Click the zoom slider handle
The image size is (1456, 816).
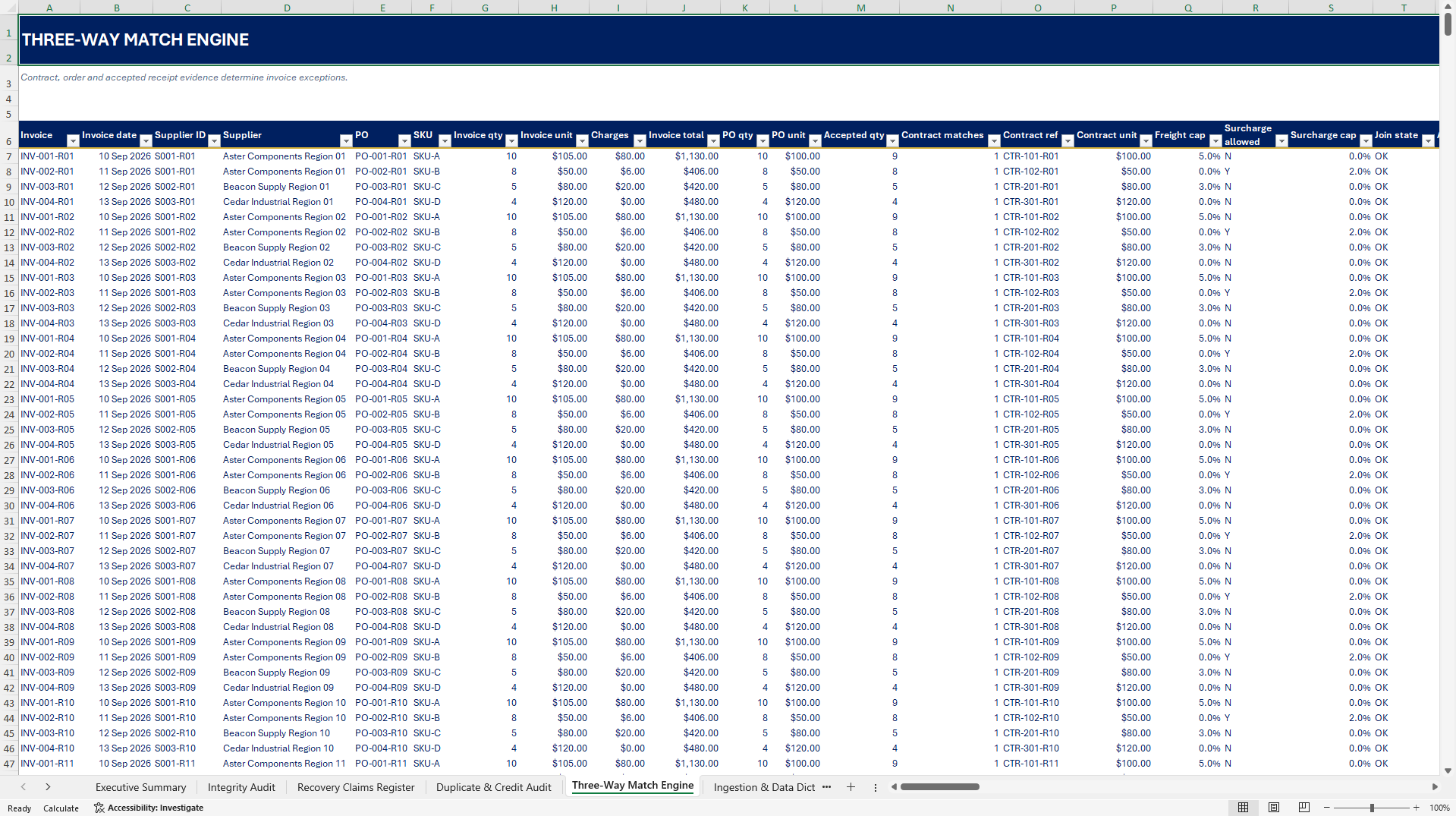coord(1372,808)
